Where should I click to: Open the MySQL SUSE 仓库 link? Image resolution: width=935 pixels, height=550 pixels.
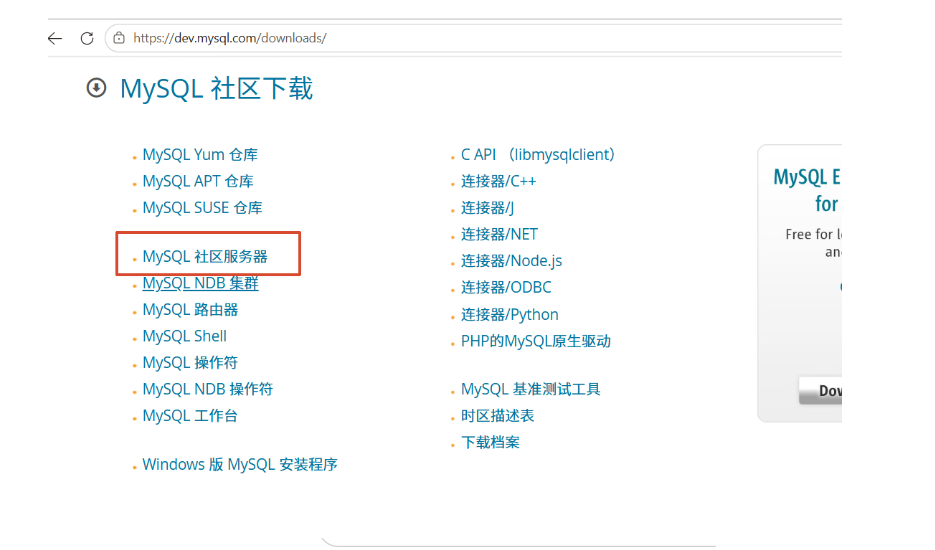point(203,208)
